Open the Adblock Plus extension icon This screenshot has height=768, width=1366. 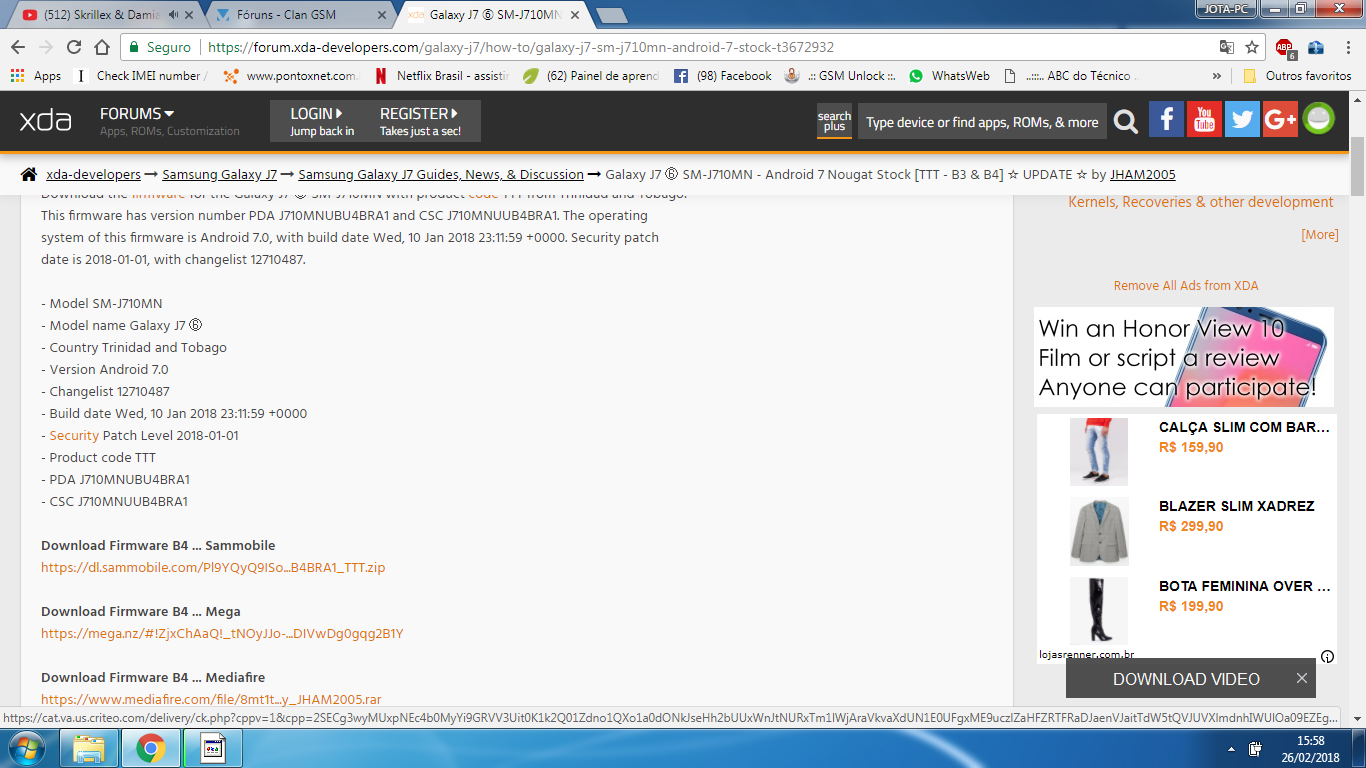pyautogui.click(x=1285, y=47)
